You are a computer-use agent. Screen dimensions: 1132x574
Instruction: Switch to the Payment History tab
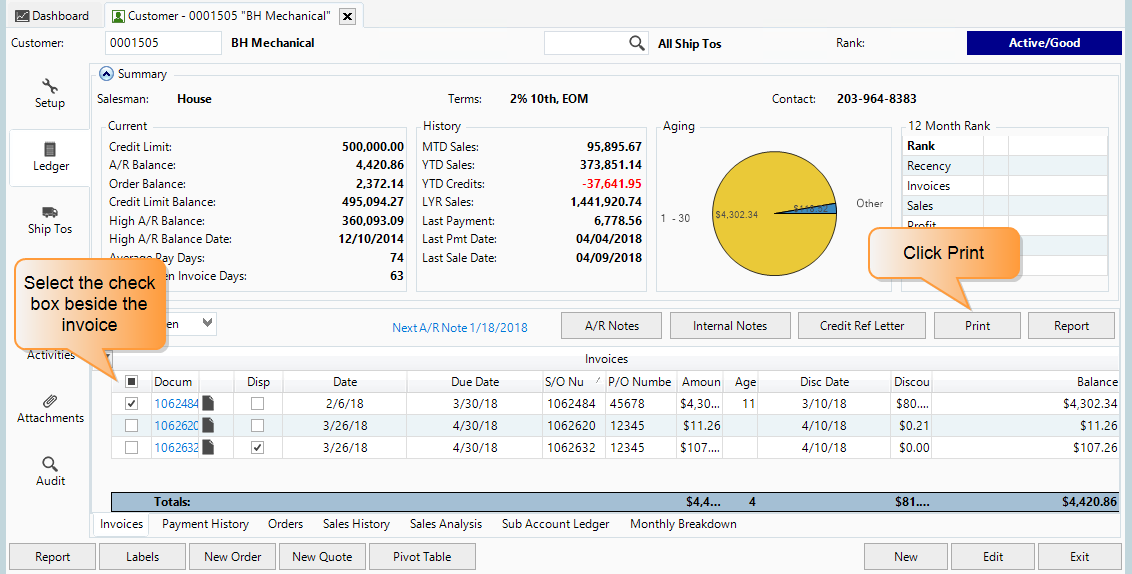pyautogui.click(x=205, y=524)
